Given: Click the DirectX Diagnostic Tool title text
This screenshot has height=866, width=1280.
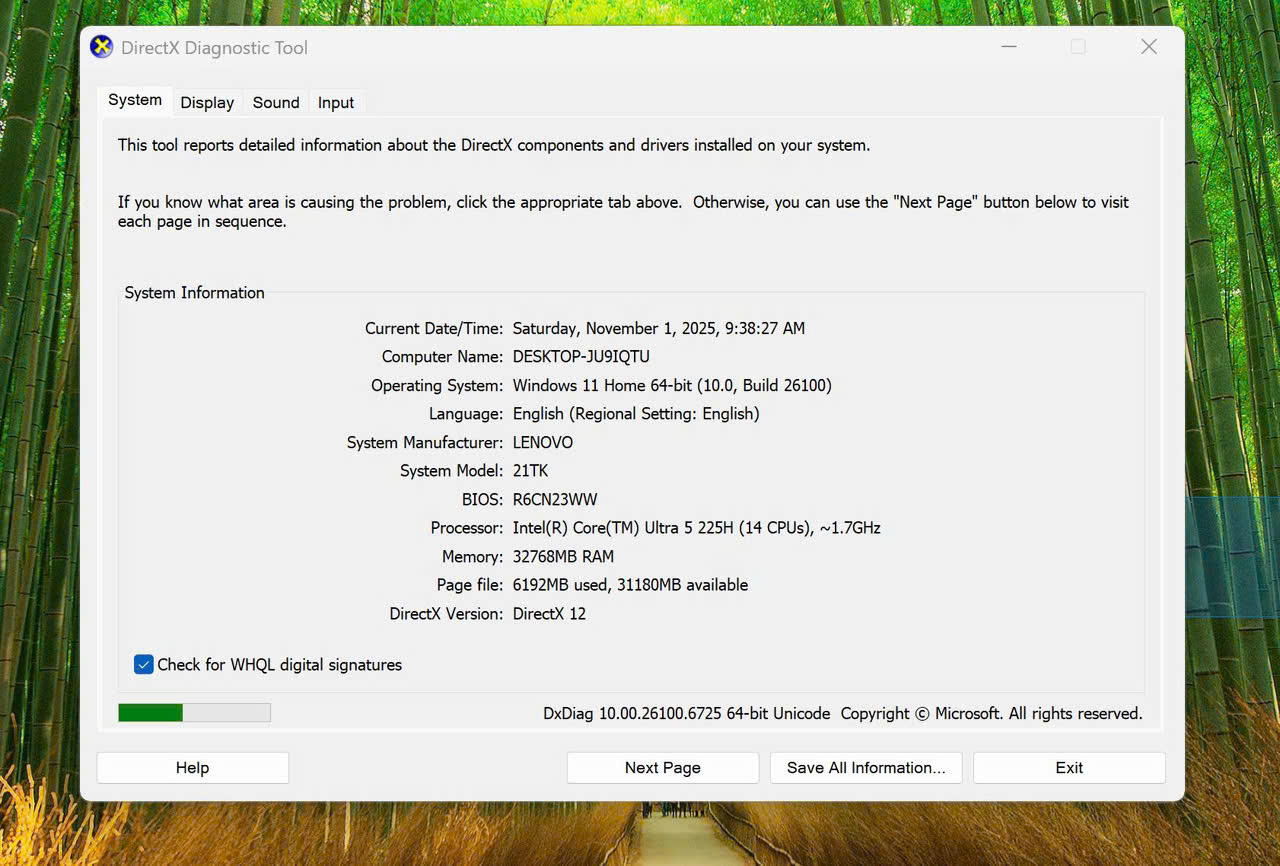Looking at the screenshot, I should [214, 48].
